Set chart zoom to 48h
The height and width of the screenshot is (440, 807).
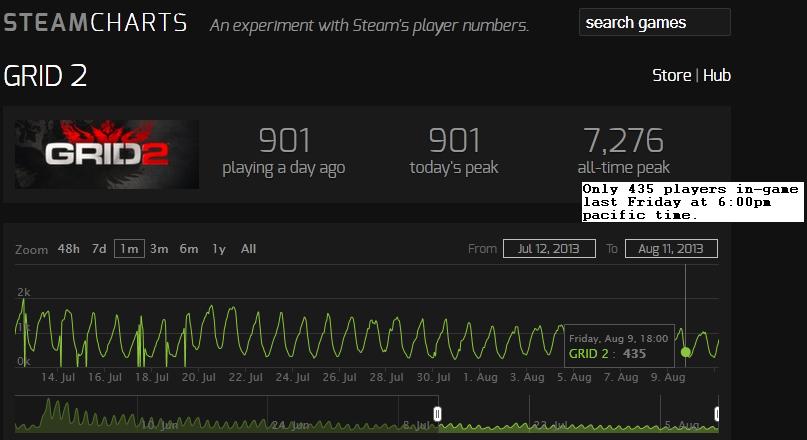[68, 249]
